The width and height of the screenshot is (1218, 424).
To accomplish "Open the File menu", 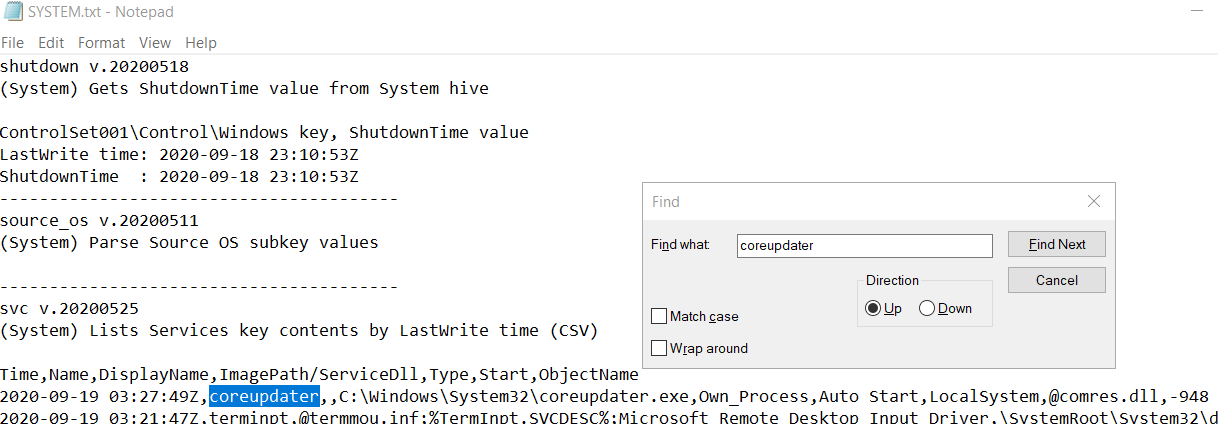I will pyautogui.click(x=12, y=43).
